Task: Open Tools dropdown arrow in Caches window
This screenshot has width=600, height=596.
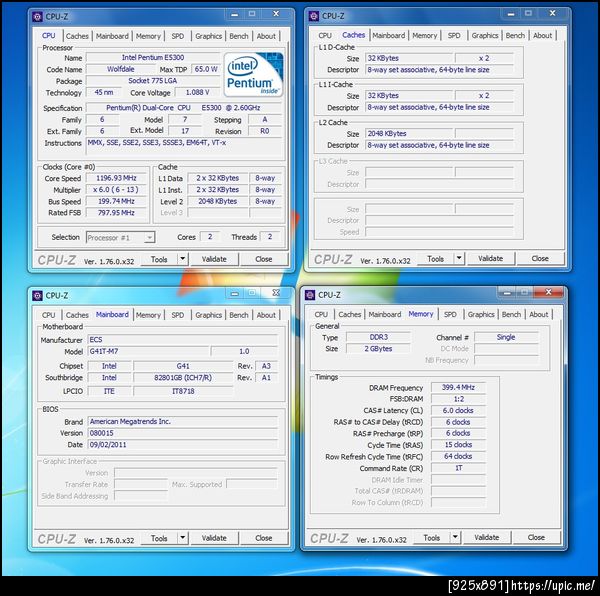Action: tap(459, 258)
